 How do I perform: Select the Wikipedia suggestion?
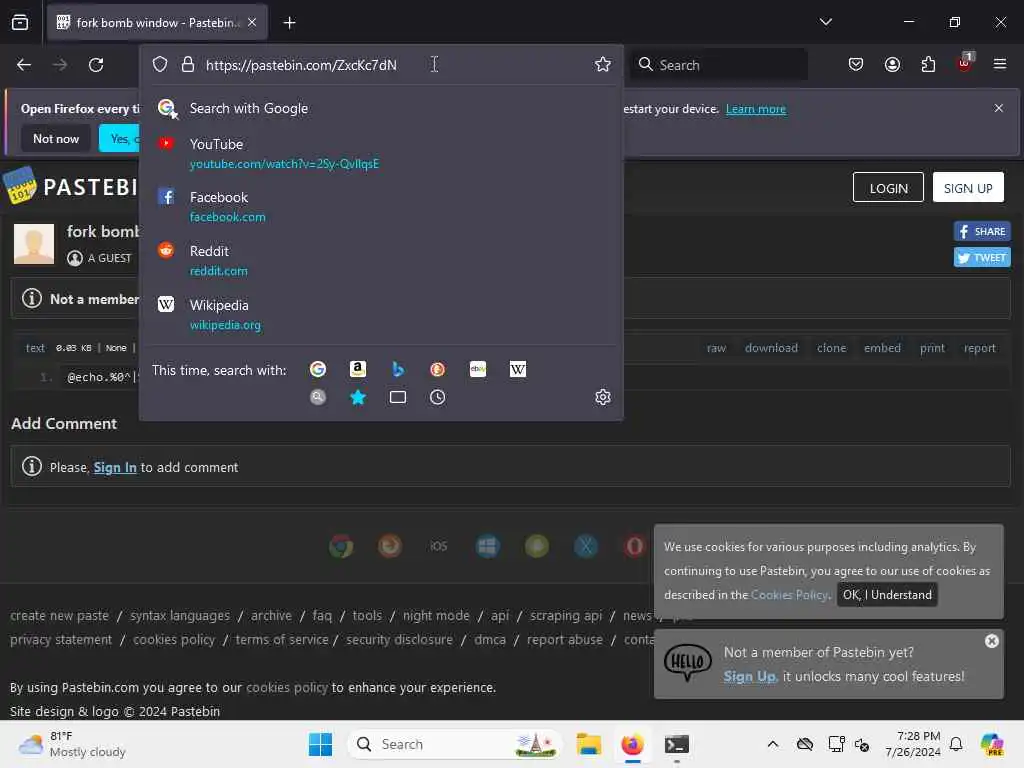point(381,315)
